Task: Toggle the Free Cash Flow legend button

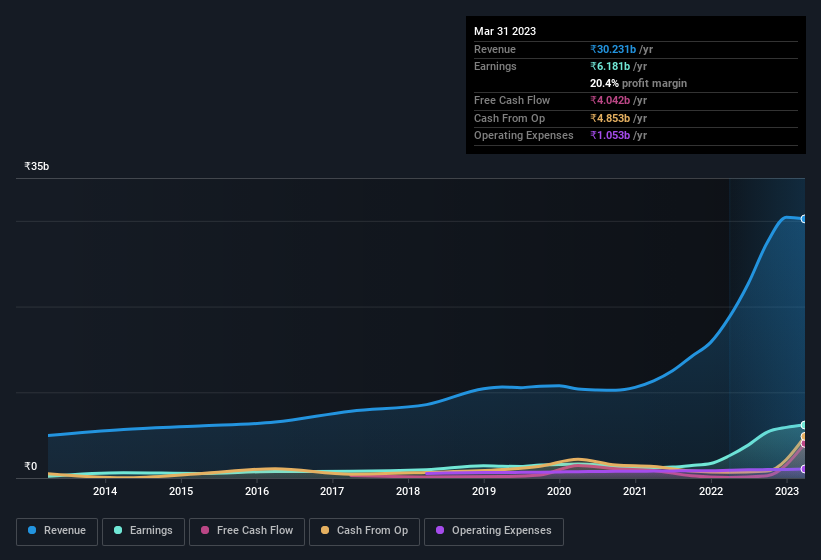Action: (247, 531)
